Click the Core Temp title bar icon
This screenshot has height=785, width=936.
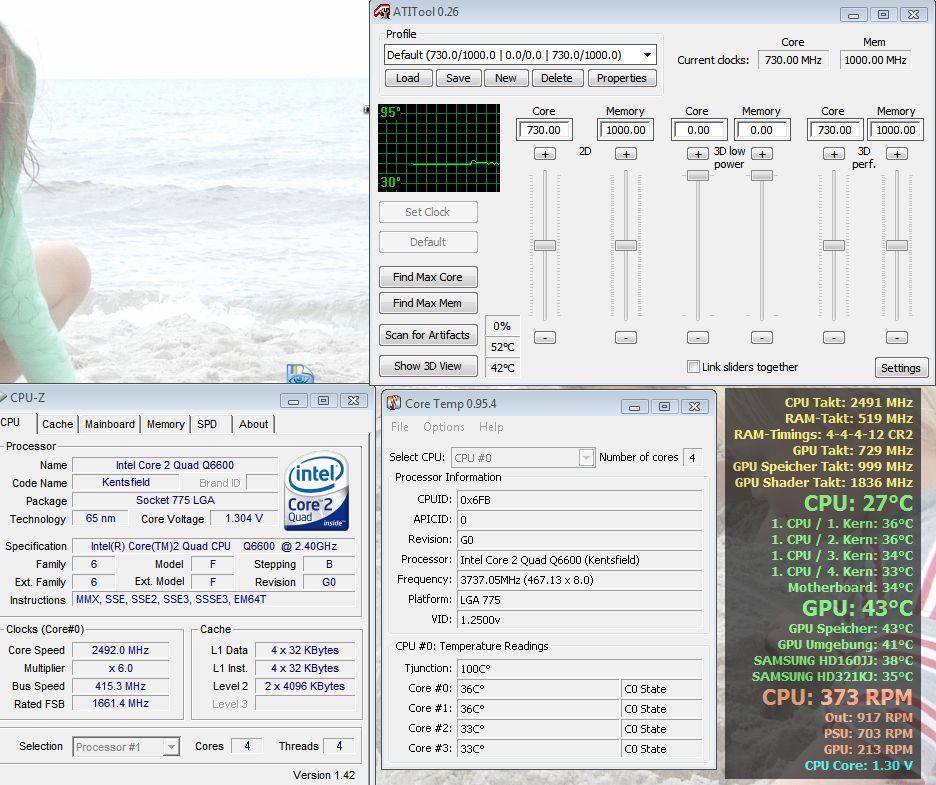pyautogui.click(x=393, y=403)
